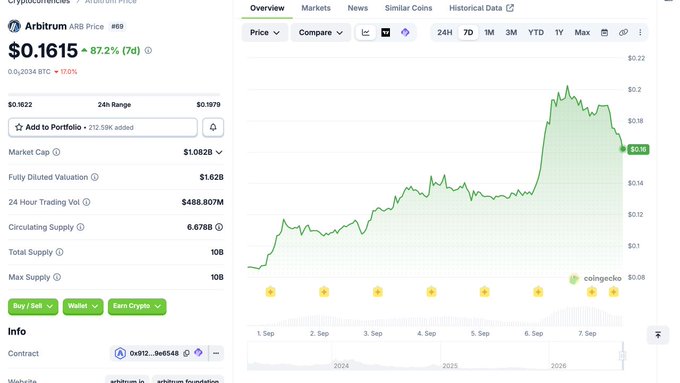Copy the contract address icon
Screen dimensions: 680x383
(x=186, y=354)
